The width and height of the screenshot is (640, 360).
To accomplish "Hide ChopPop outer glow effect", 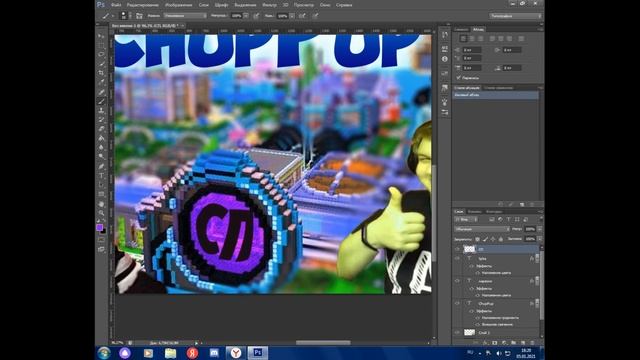I will click(x=478, y=324).
